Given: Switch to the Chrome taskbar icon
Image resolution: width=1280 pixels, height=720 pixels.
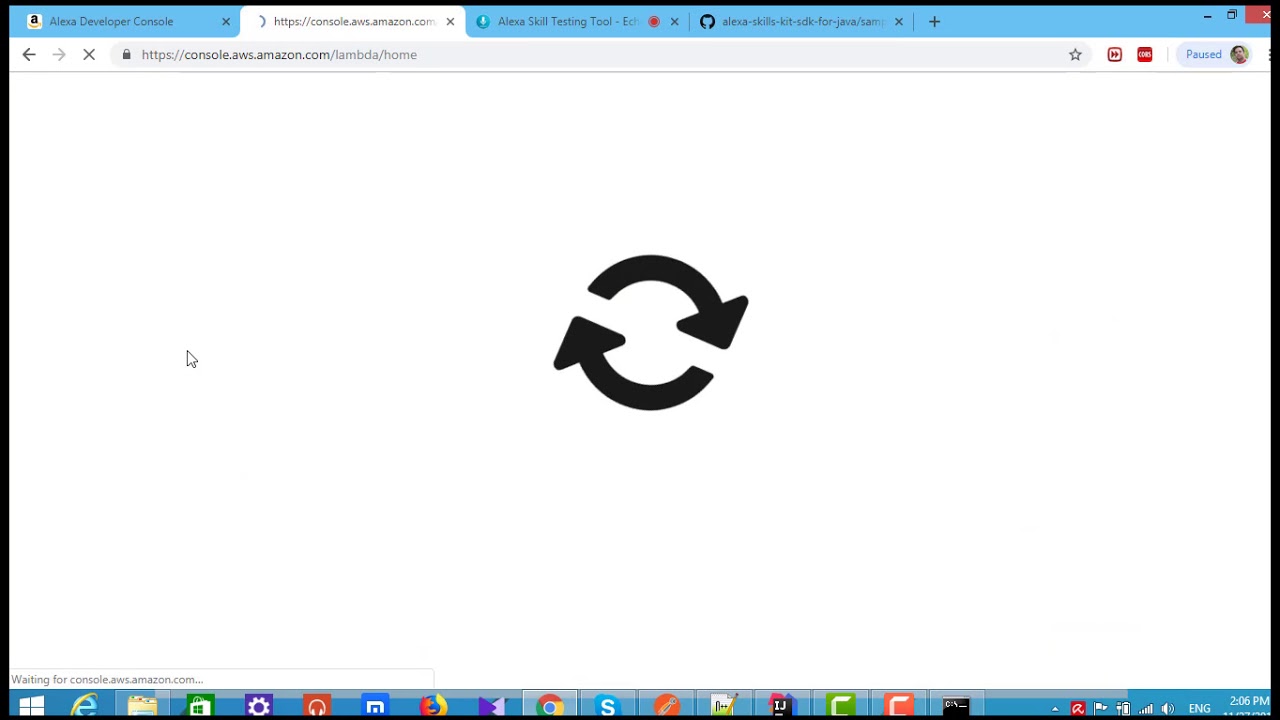Looking at the screenshot, I should click(x=549, y=707).
